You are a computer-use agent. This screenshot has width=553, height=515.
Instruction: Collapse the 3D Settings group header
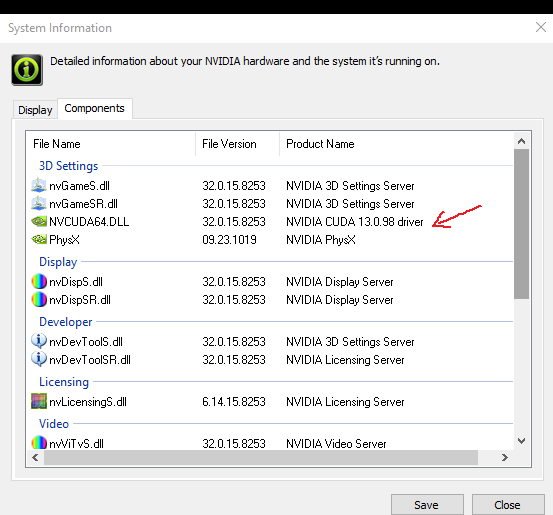coord(68,166)
